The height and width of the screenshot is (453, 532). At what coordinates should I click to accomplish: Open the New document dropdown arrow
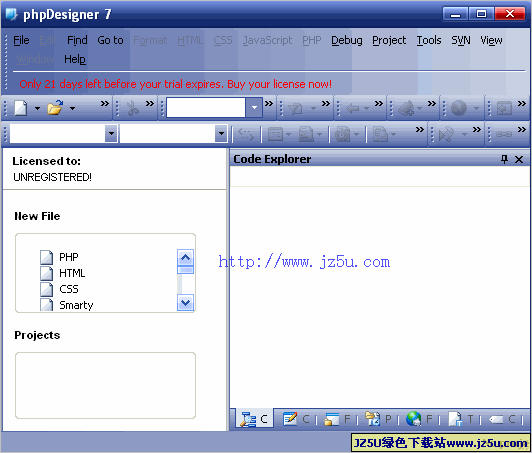pyautogui.click(x=37, y=109)
